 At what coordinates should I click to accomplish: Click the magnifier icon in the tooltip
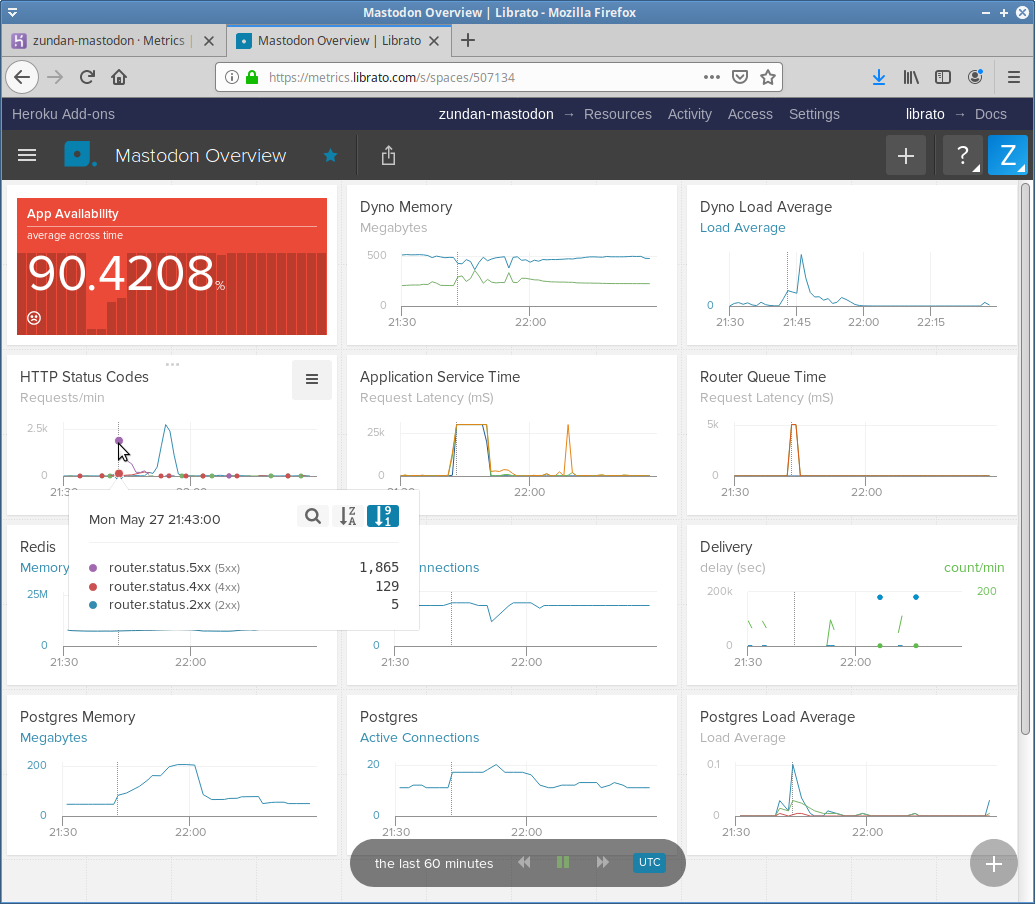pos(313,516)
